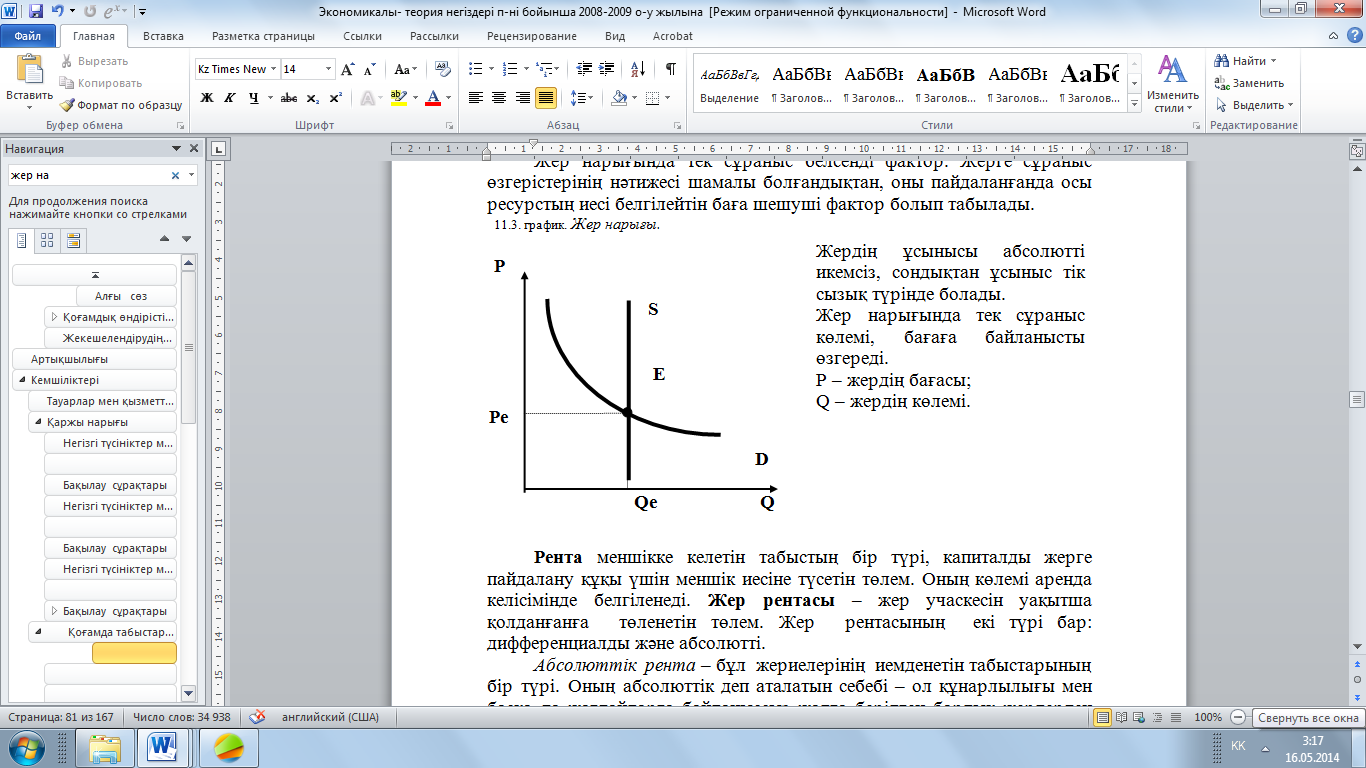This screenshot has height=768, width=1366.
Task: Open the Файл tab
Action: [28, 35]
